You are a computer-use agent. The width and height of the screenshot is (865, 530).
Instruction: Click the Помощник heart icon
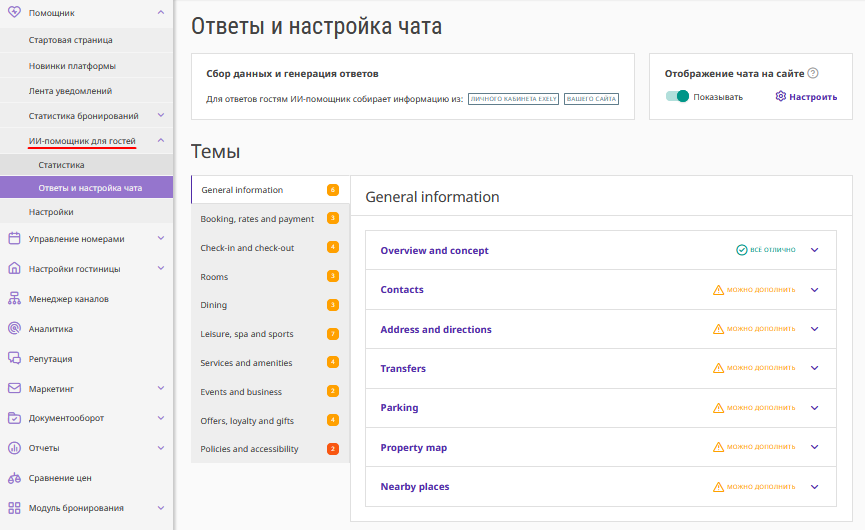coord(14,12)
